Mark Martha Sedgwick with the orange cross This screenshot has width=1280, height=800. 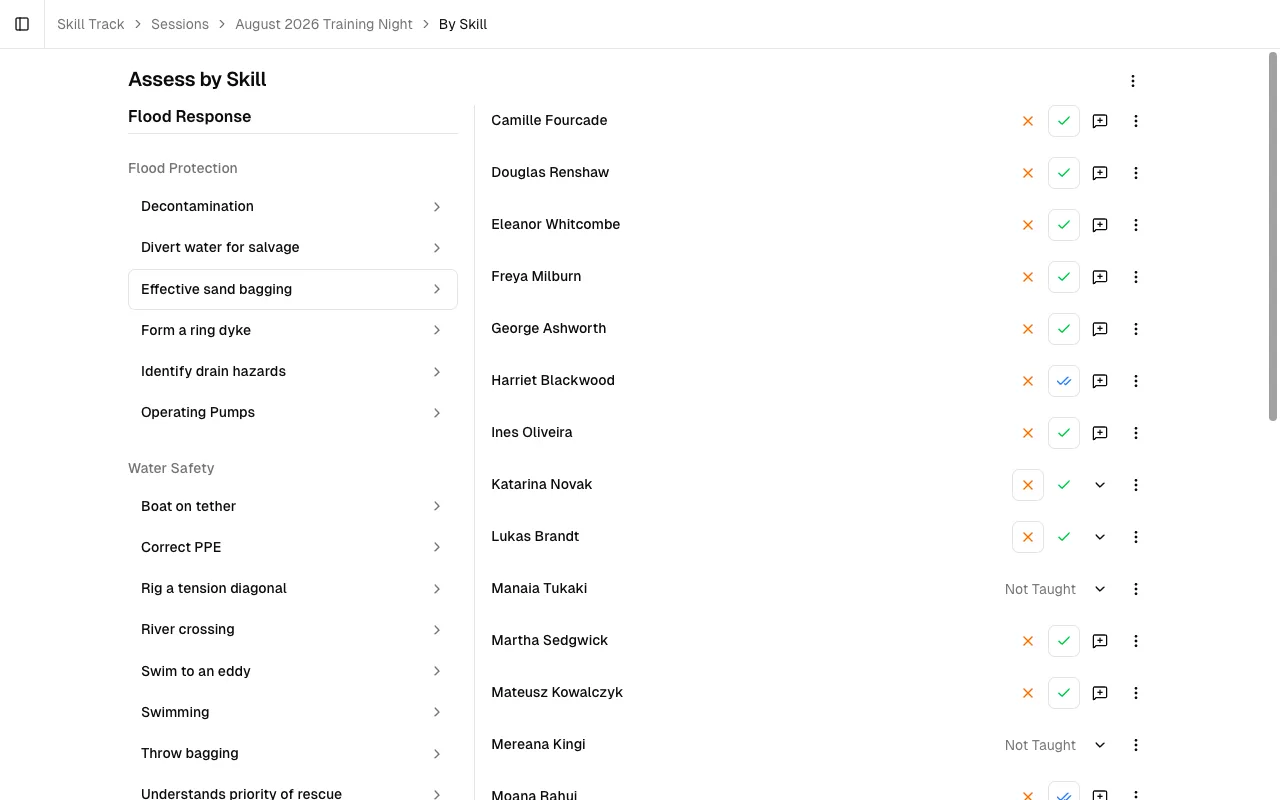pos(1028,641)
